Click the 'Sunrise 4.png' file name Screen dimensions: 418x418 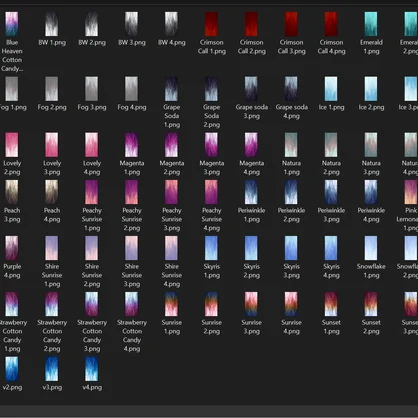point(291,327)
